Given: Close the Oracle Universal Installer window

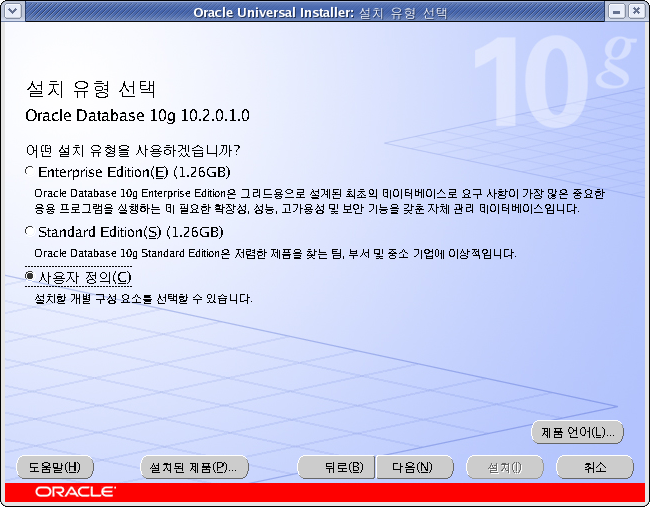Looking at the screenshot, I should point(636,11).
